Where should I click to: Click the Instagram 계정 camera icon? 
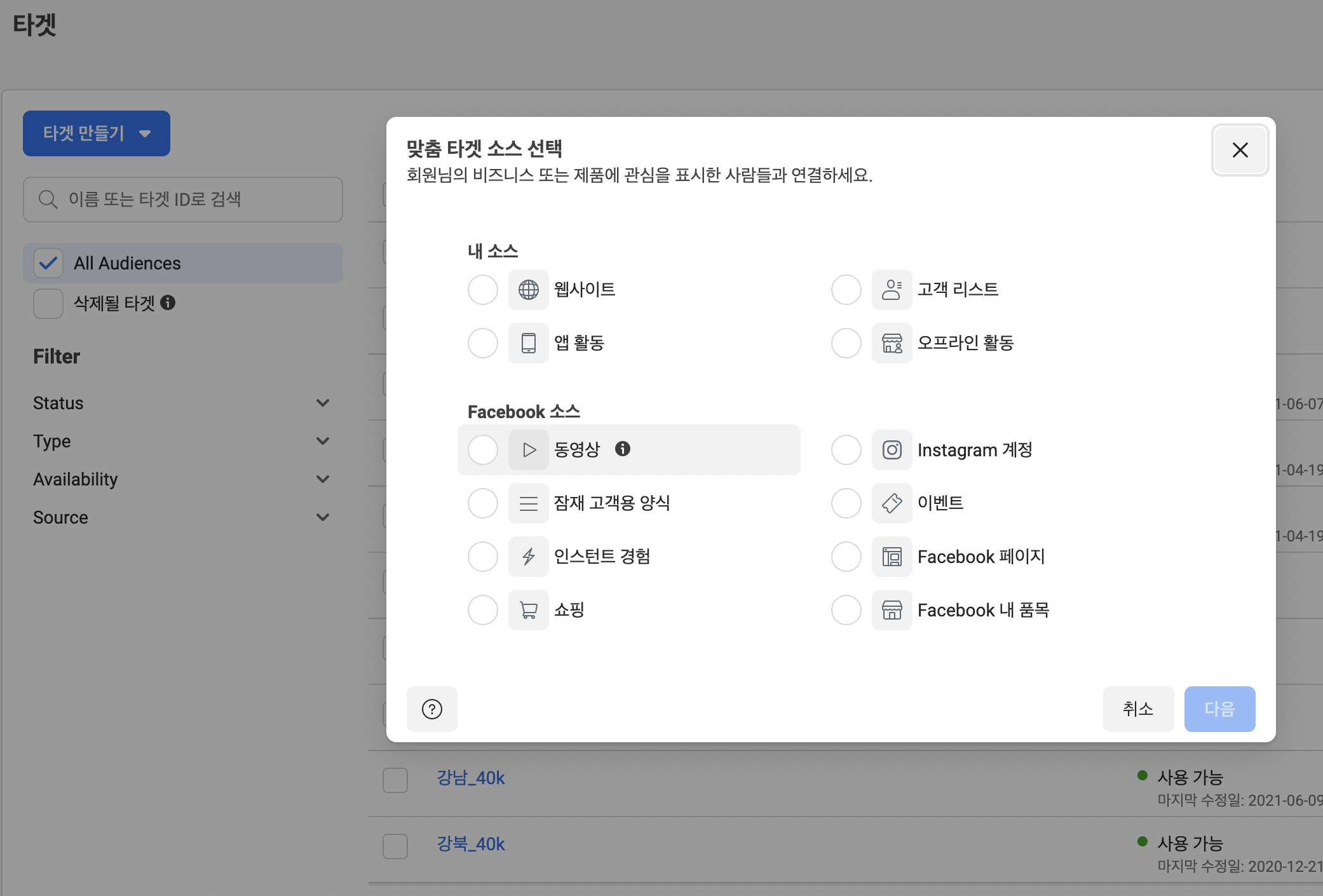pos(892,450)
